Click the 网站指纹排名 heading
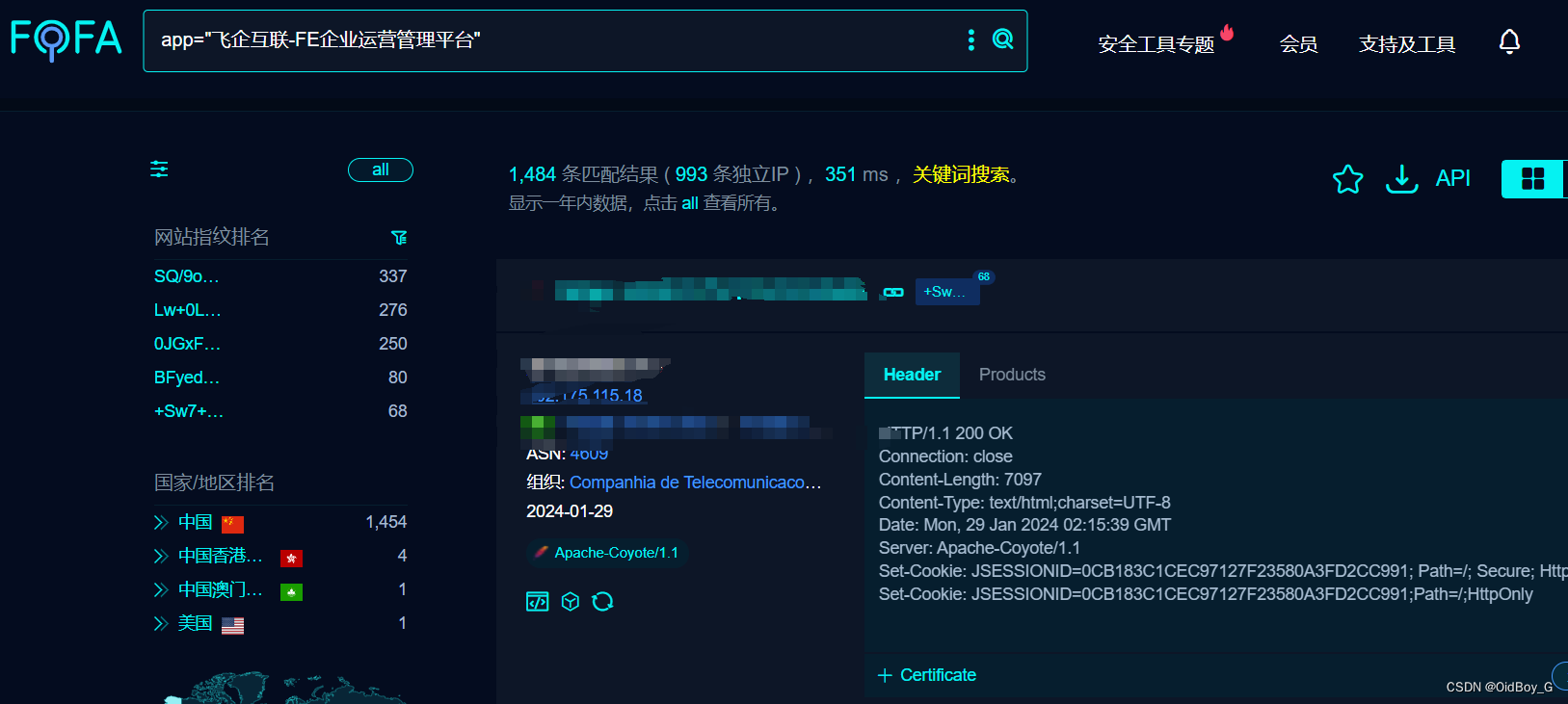Viewport: 1568px width, 704px height. 212,237
